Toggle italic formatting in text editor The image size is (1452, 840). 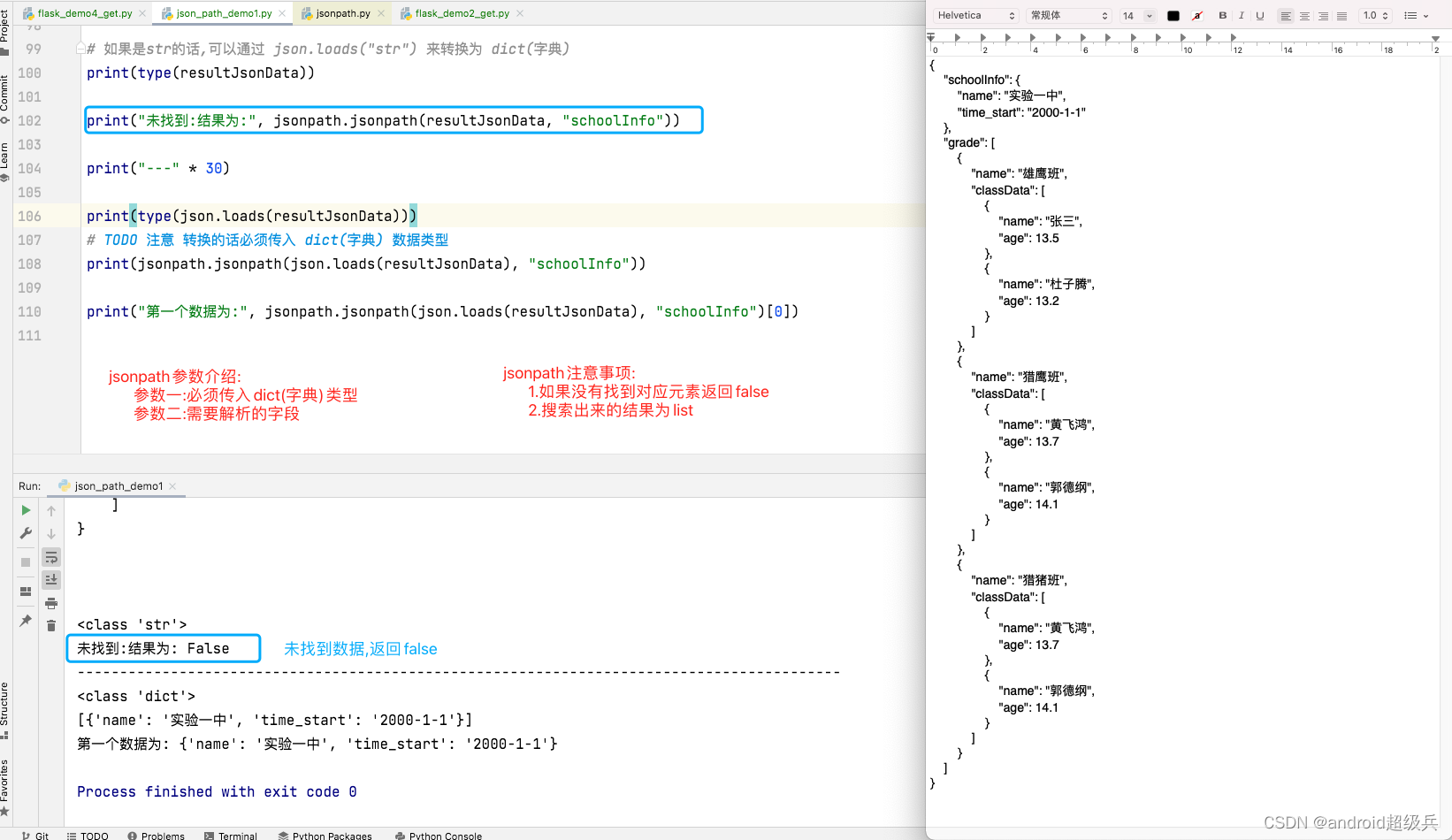pos(1242,16)
